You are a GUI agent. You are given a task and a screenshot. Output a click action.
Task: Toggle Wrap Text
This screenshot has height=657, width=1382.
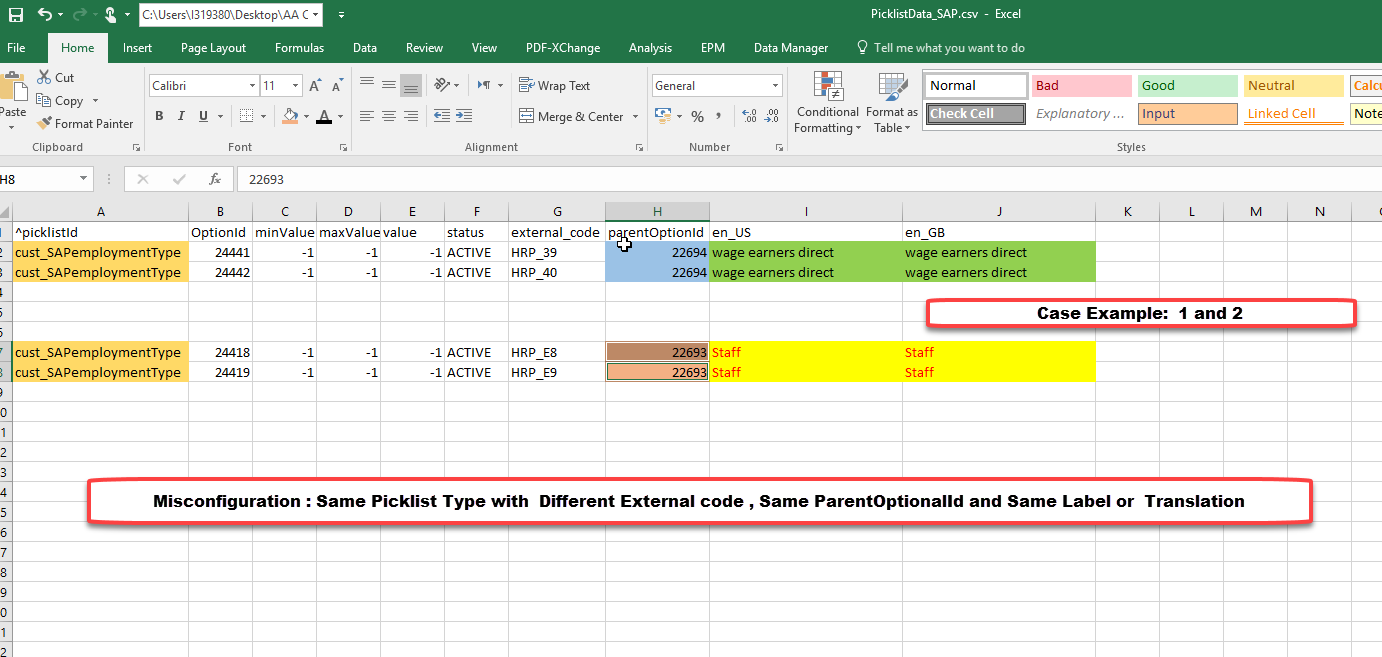coord(555,85)
